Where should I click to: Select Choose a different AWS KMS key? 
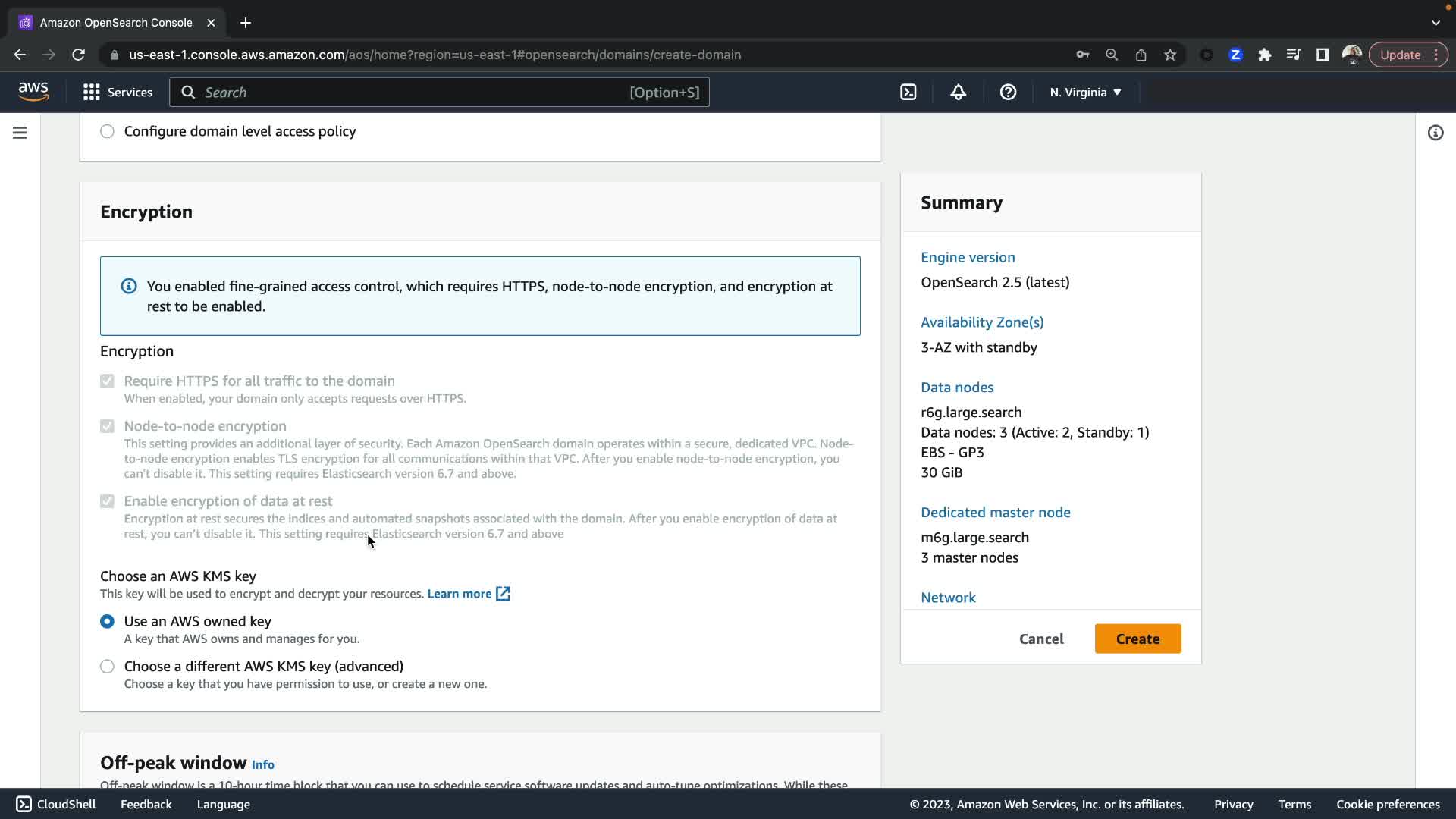(107, 666)
